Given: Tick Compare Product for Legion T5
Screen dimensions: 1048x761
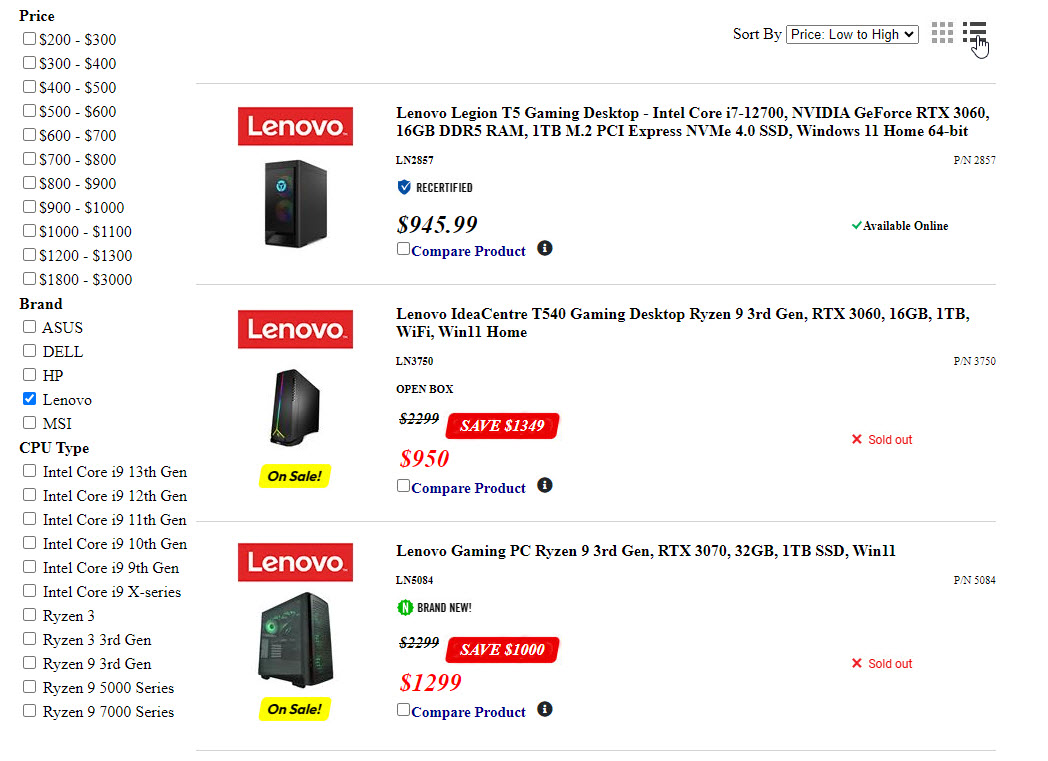Looking at the screenshot, I should click(x=404, y=249).
